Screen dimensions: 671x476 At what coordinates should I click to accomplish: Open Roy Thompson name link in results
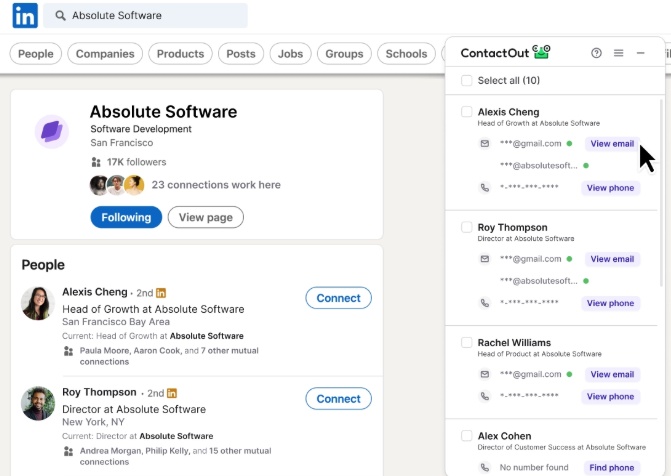tap(99, 392)
